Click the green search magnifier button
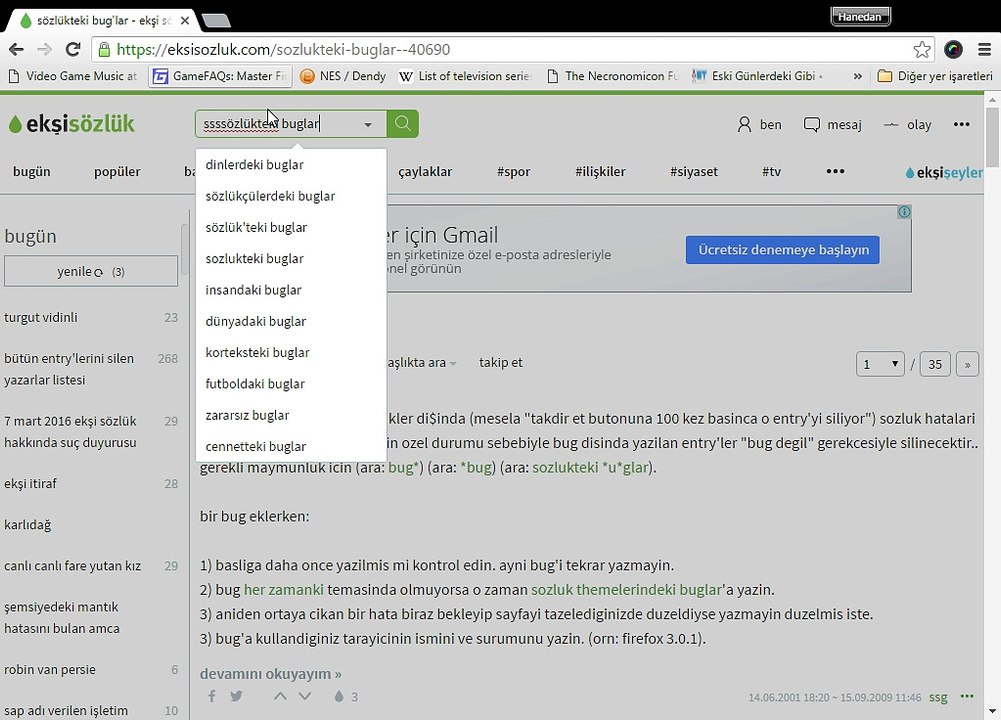The image size is (1001, 720). click(403, 123)
